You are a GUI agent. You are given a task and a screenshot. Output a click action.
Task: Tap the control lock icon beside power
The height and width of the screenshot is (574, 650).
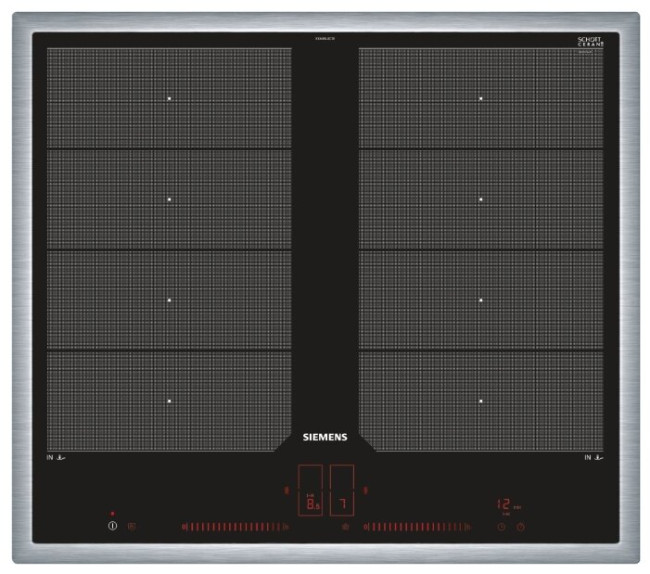pyautogui.click(x=132, y=527)
